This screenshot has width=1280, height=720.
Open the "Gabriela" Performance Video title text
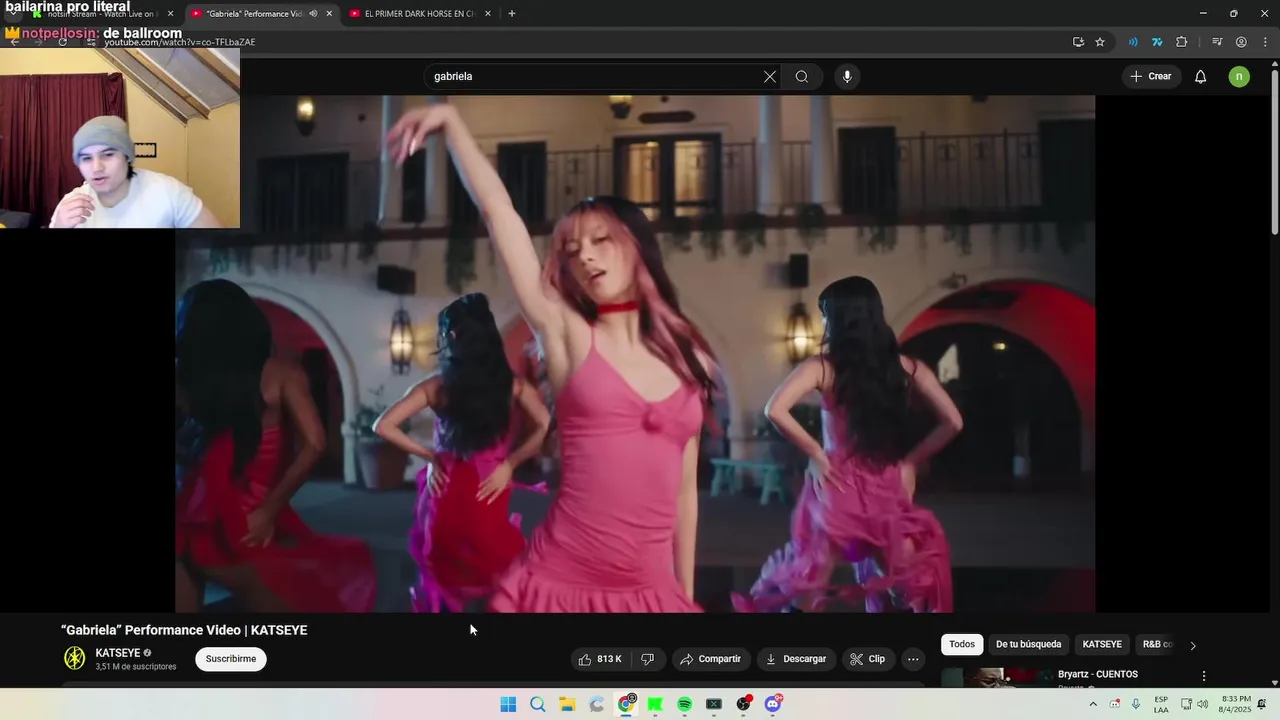(184, 630)
